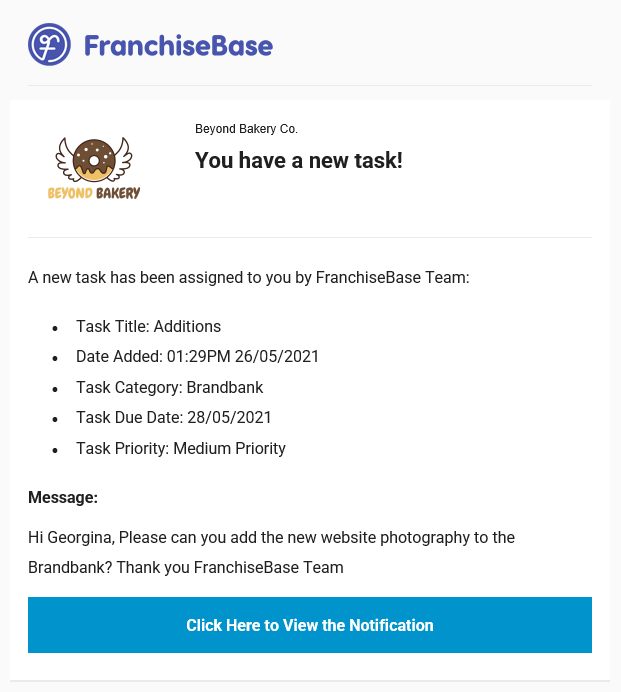Image resolution: width=621 pixels, height=692 pixels.
Task: Click the orange "Beyond Bakery" logo caption
Action: point(94,193)
